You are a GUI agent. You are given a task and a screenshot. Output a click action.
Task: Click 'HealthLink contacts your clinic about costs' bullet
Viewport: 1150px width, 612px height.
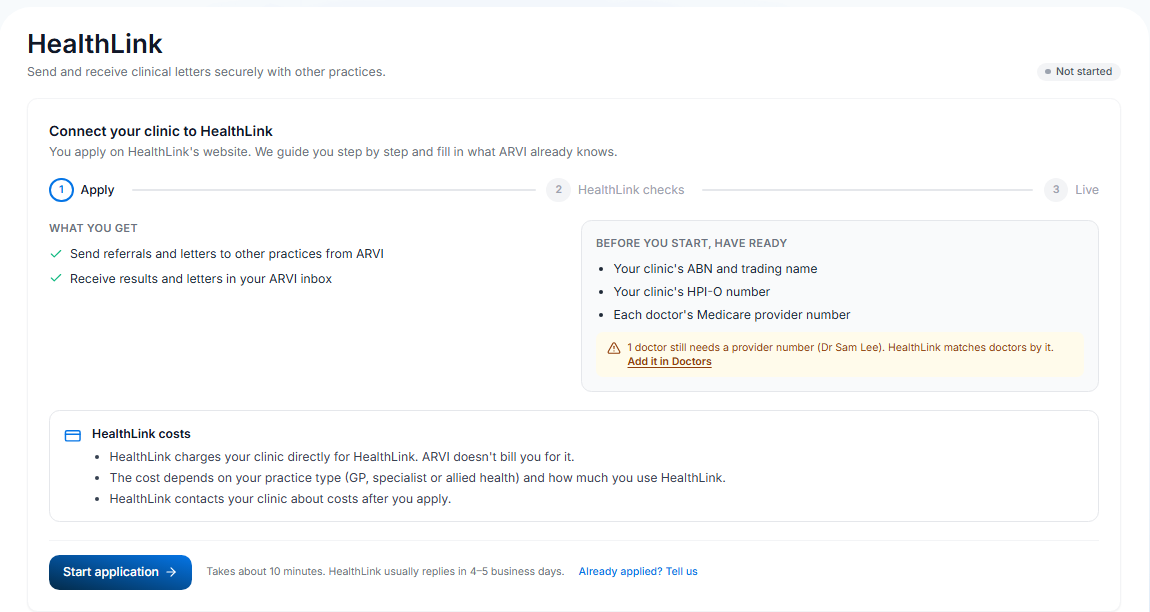280,499
